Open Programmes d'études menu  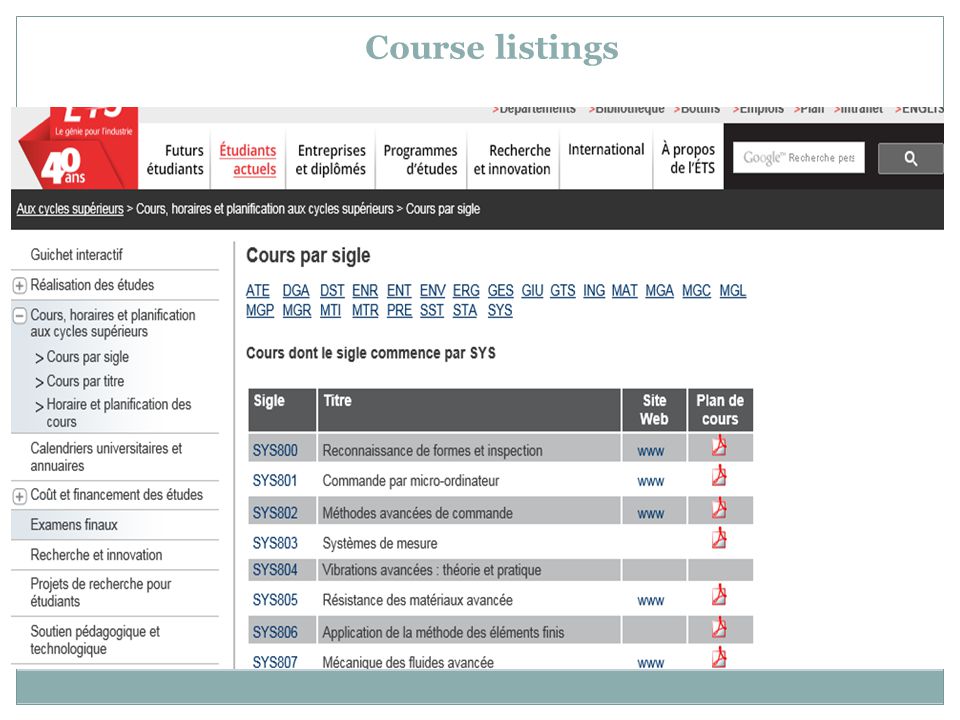point(421,159)
